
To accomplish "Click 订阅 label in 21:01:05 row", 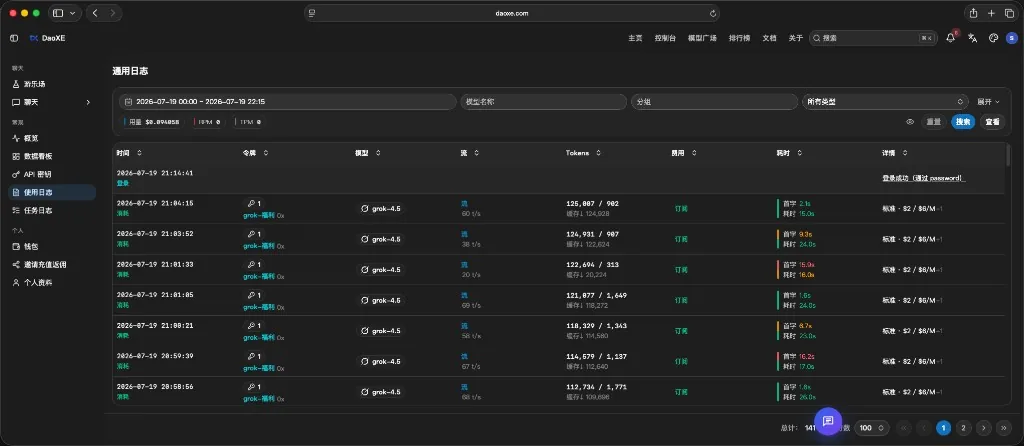I will (x=681, y=300).
